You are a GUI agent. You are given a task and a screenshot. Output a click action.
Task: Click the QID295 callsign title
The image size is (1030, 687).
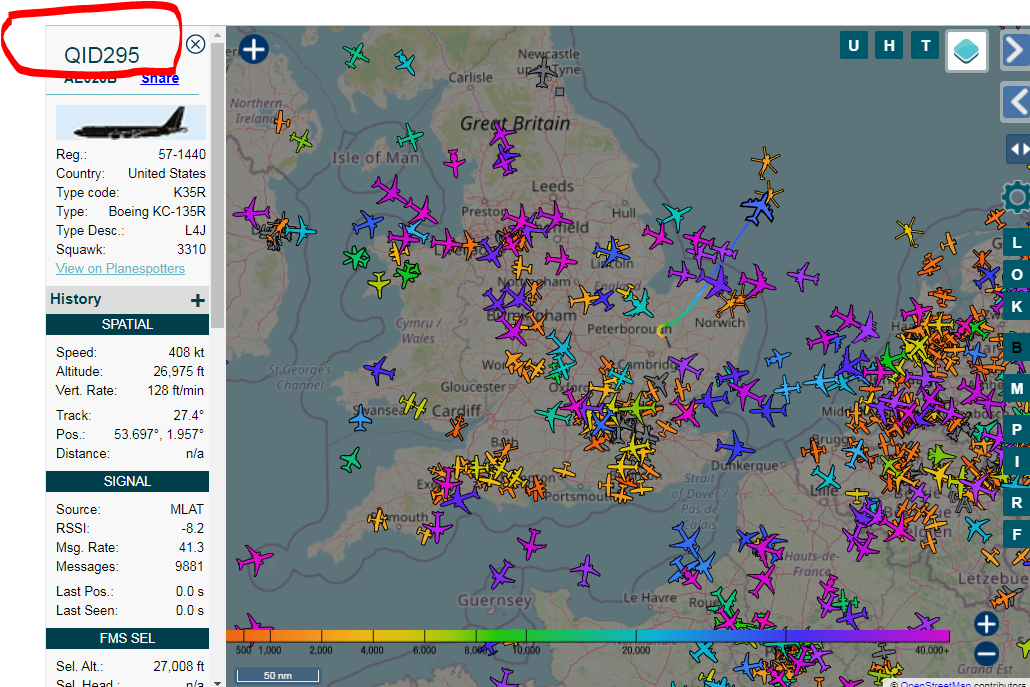pyautogui.click(x=102, y=55)
